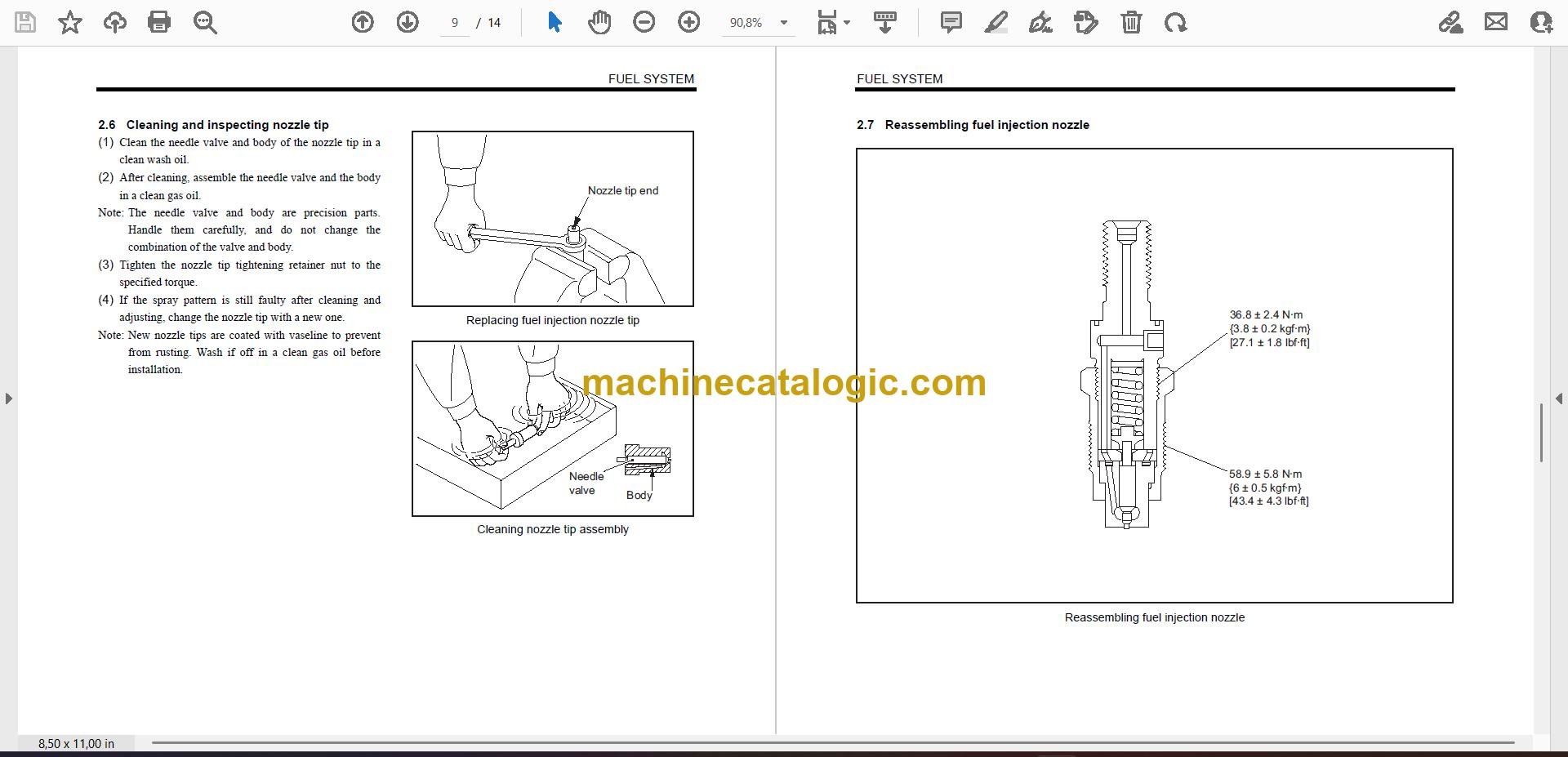Zoom out with the minus button
This screenshot has height=757, width=1568.
(x=644, y=22)
